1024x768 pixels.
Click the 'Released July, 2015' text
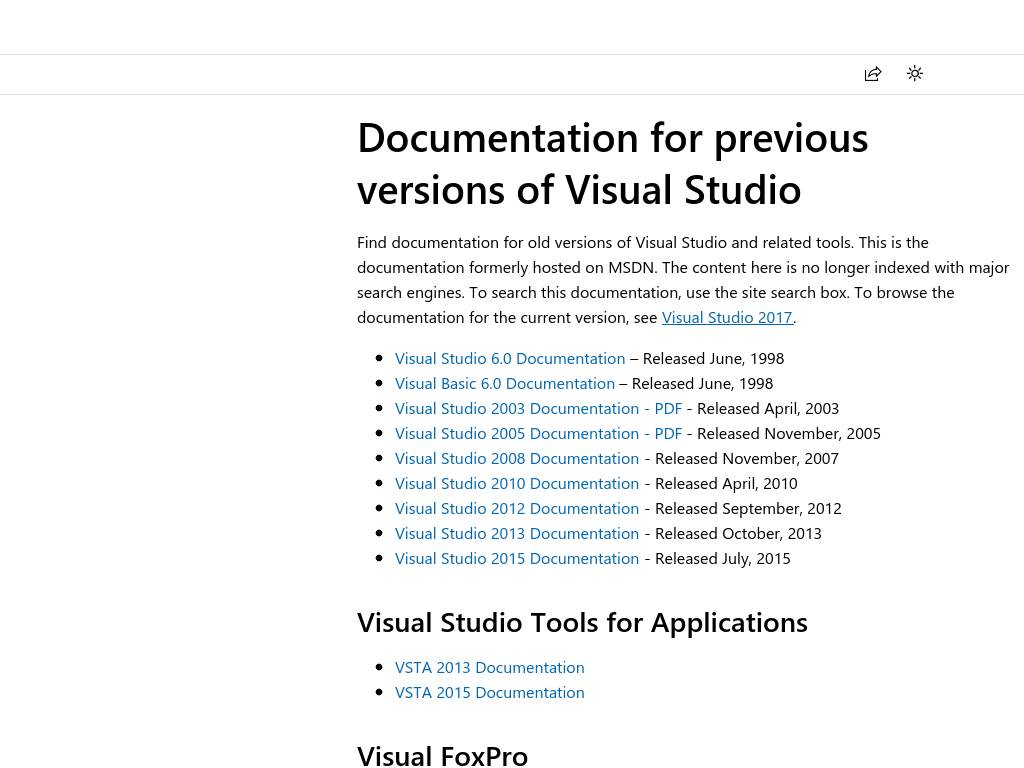click(722, 558)
